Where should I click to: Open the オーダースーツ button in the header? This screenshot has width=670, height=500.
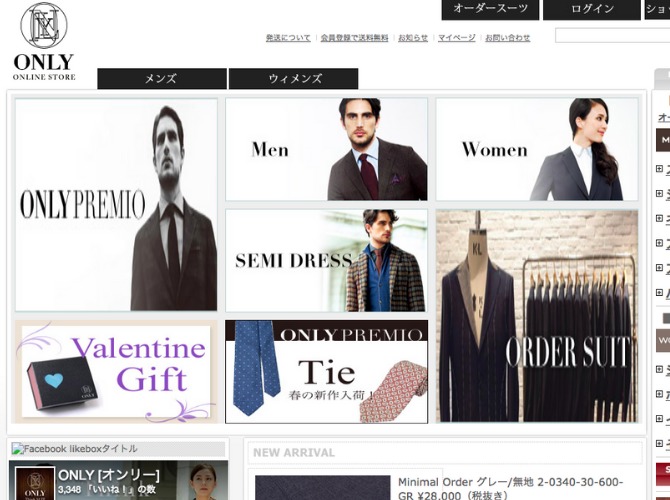[490, 9]
